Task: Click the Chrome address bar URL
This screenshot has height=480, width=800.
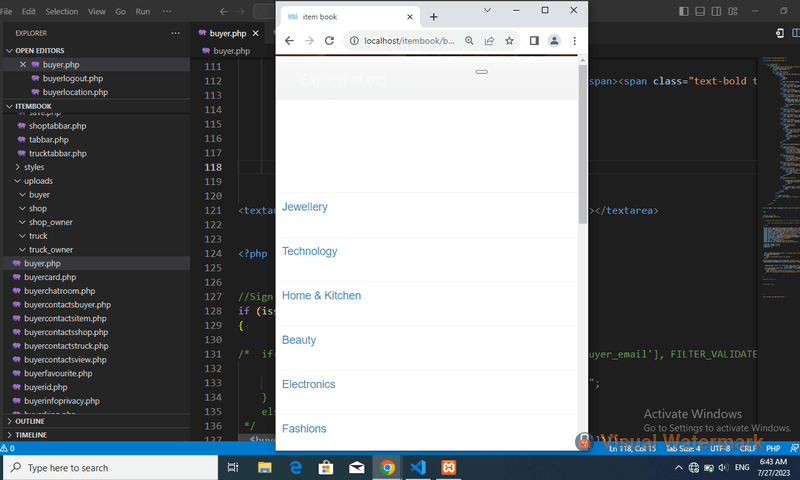Action: [409, 41]
